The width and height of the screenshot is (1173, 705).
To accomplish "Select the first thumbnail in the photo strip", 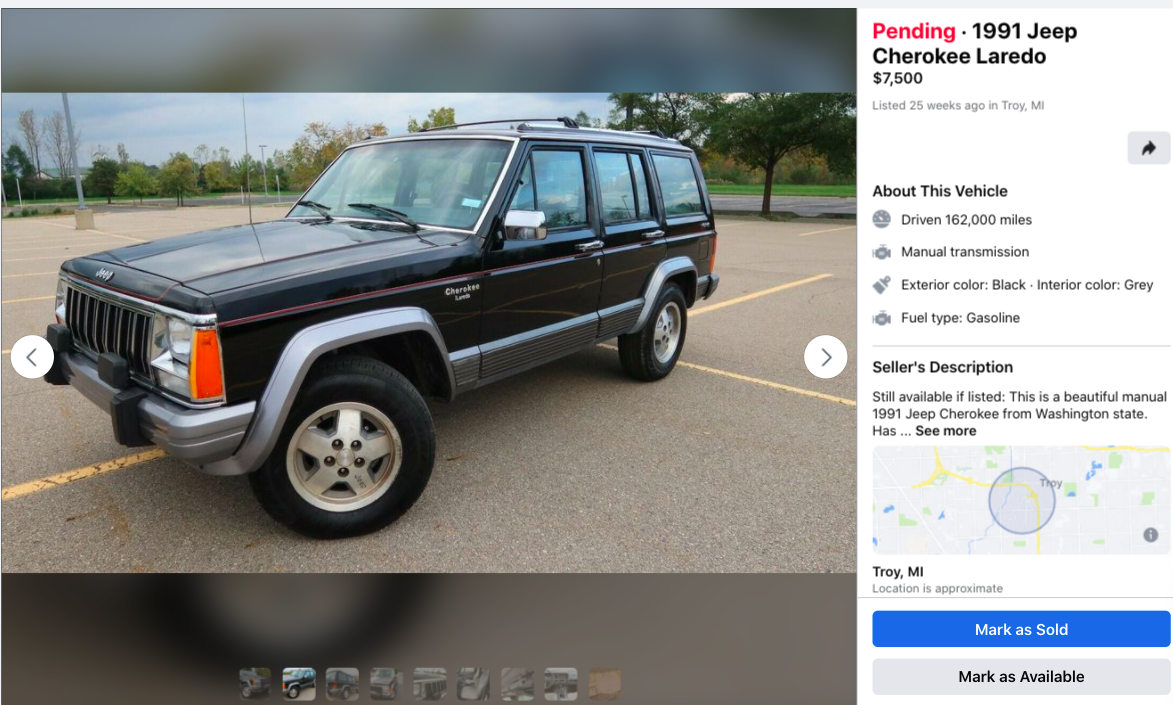I will [x=255, y=684].
